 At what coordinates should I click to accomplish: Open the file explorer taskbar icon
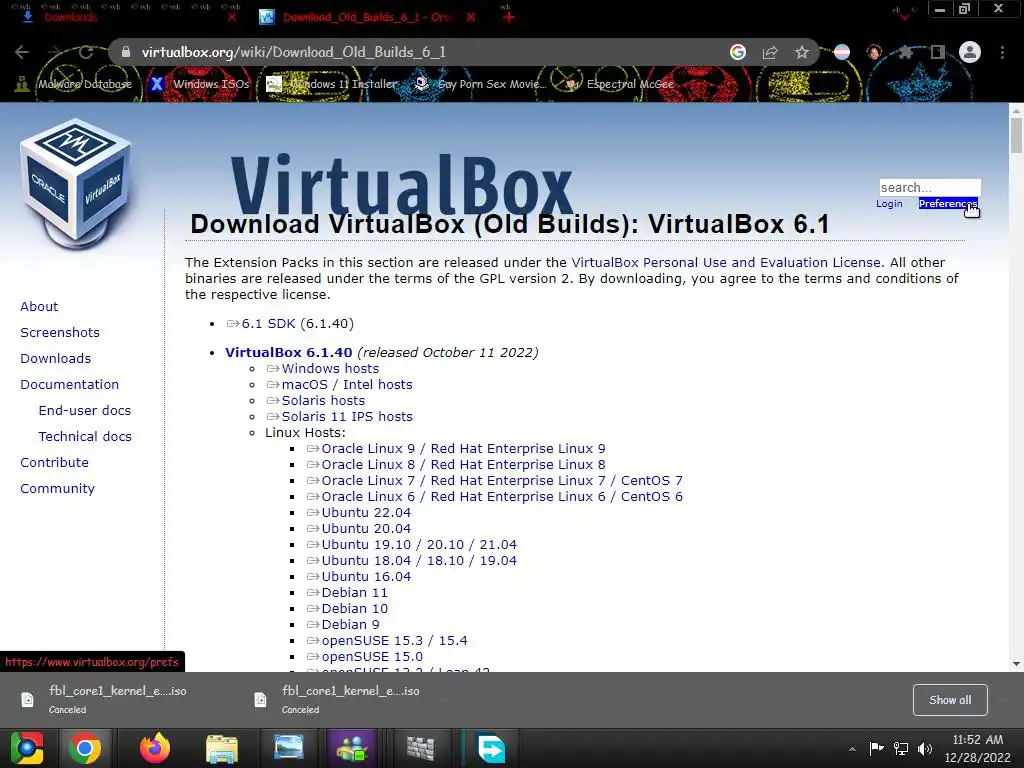[x=222, y=749]
